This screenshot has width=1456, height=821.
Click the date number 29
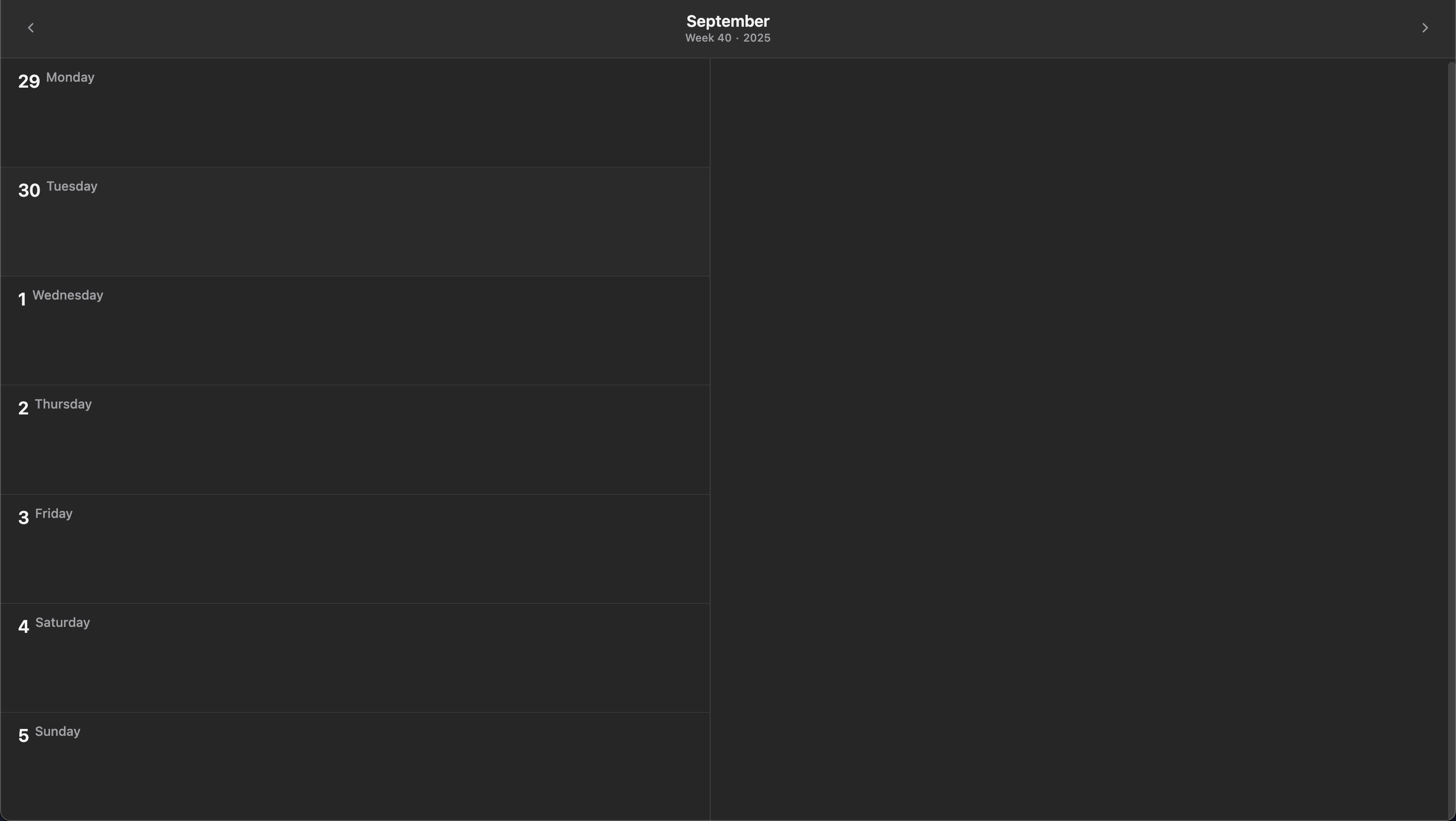click(x=29, y=81)
